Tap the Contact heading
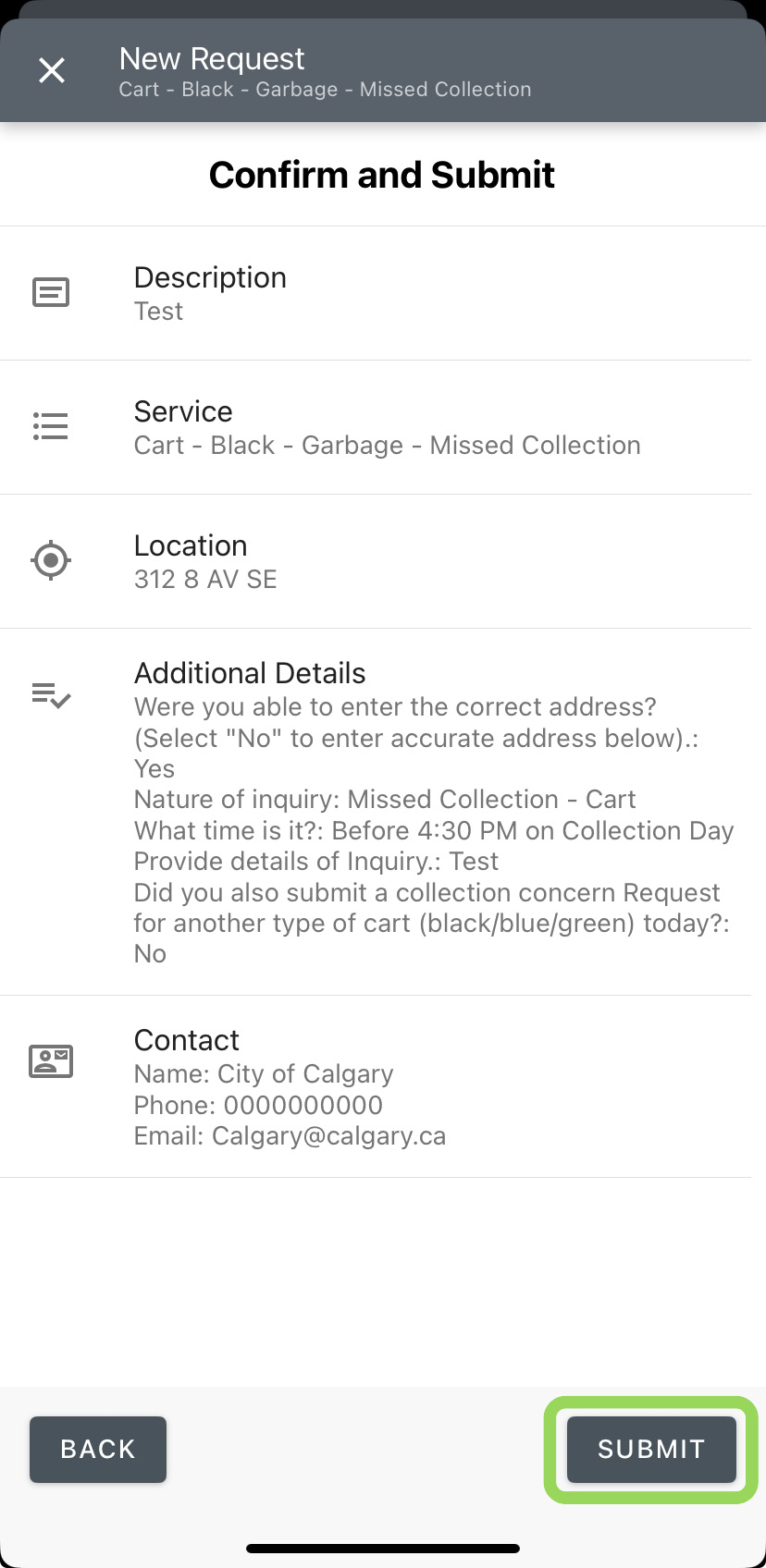The image size is (766, 1568). 187,1040
